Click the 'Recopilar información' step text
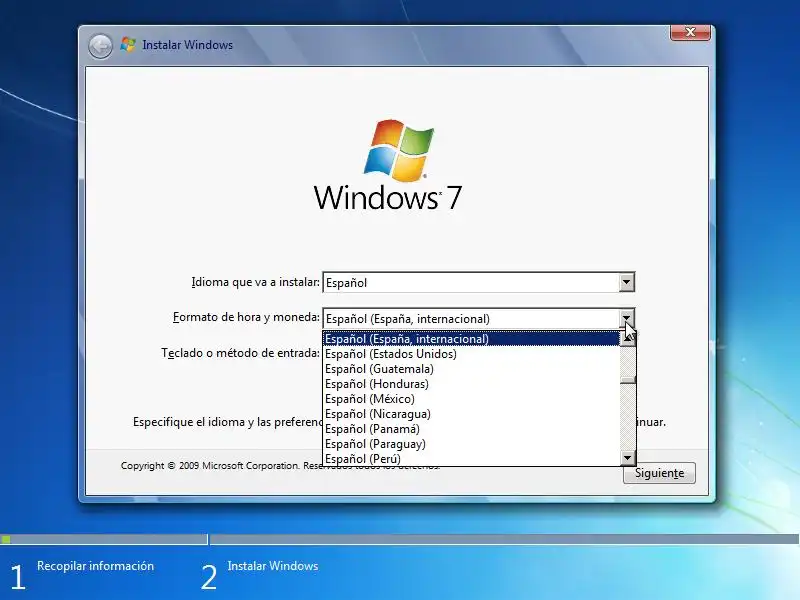Screen dimensions: 800x600 coord(95,566)
